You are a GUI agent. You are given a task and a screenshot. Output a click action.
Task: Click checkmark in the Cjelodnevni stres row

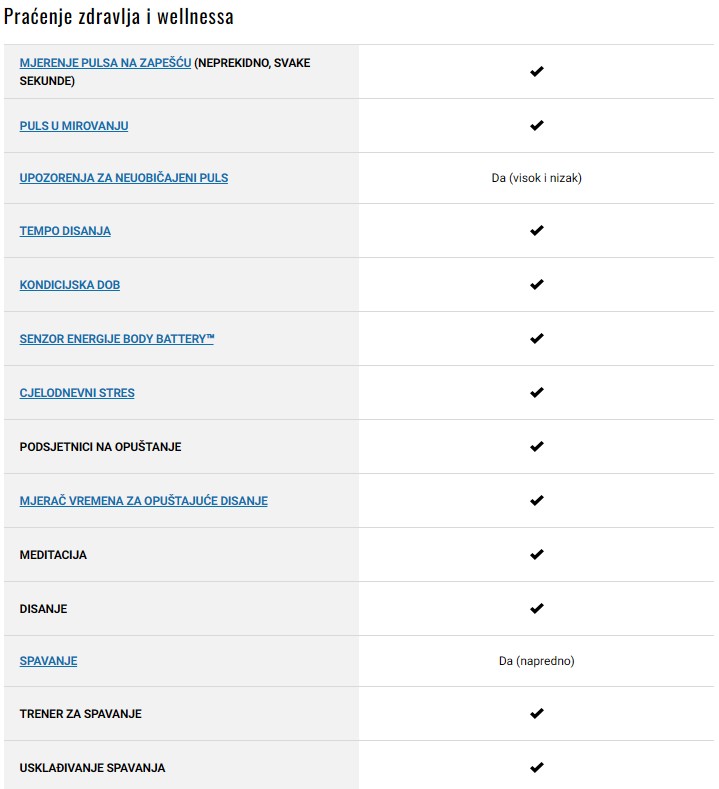[537, 393]
